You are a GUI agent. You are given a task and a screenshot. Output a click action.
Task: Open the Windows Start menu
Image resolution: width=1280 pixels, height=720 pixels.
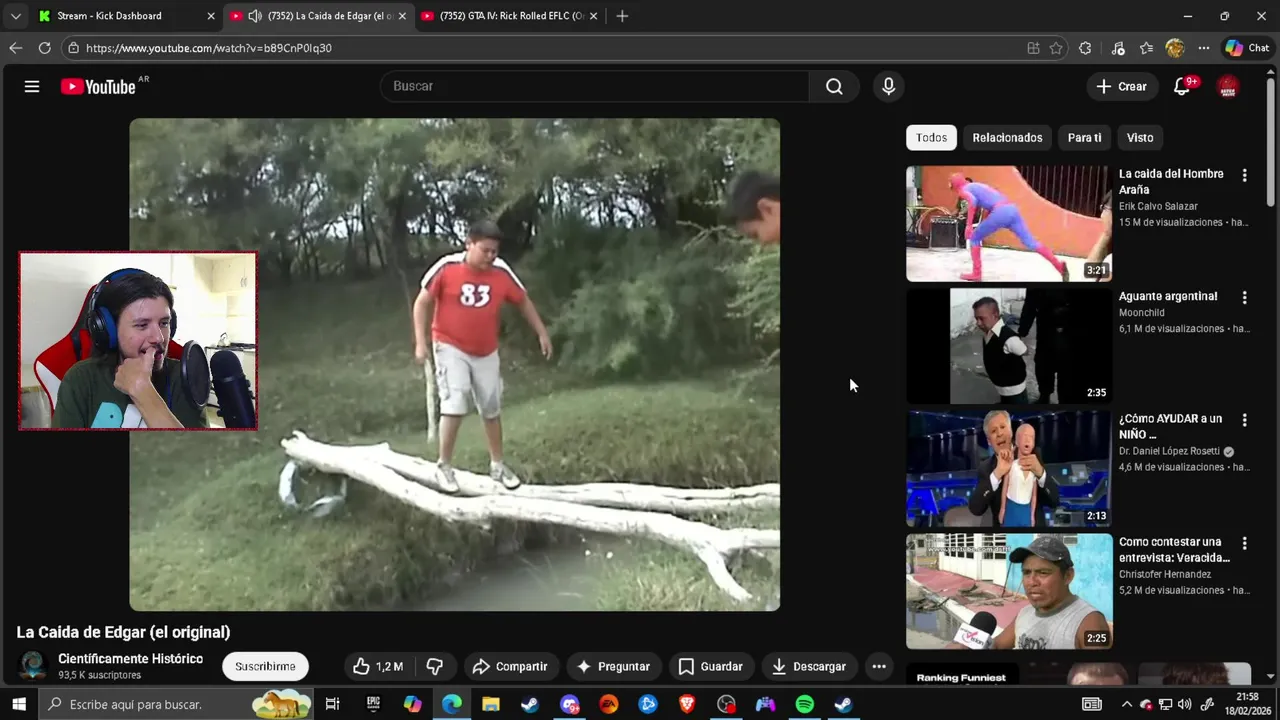(18, 704)
